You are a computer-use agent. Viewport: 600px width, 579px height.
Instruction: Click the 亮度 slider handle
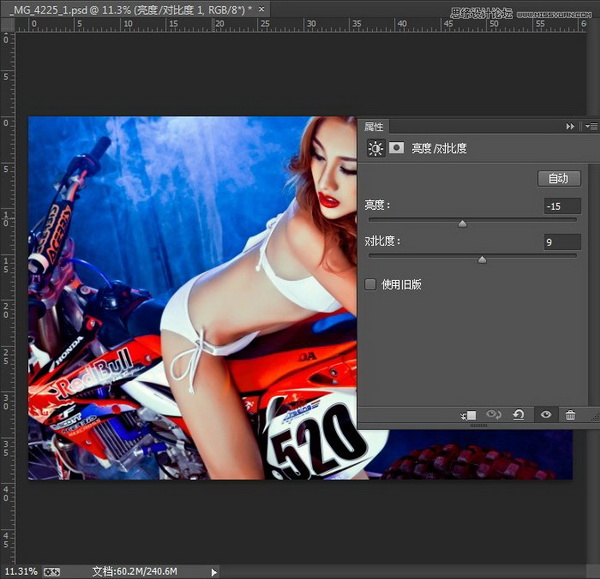(x=462, y=224)
